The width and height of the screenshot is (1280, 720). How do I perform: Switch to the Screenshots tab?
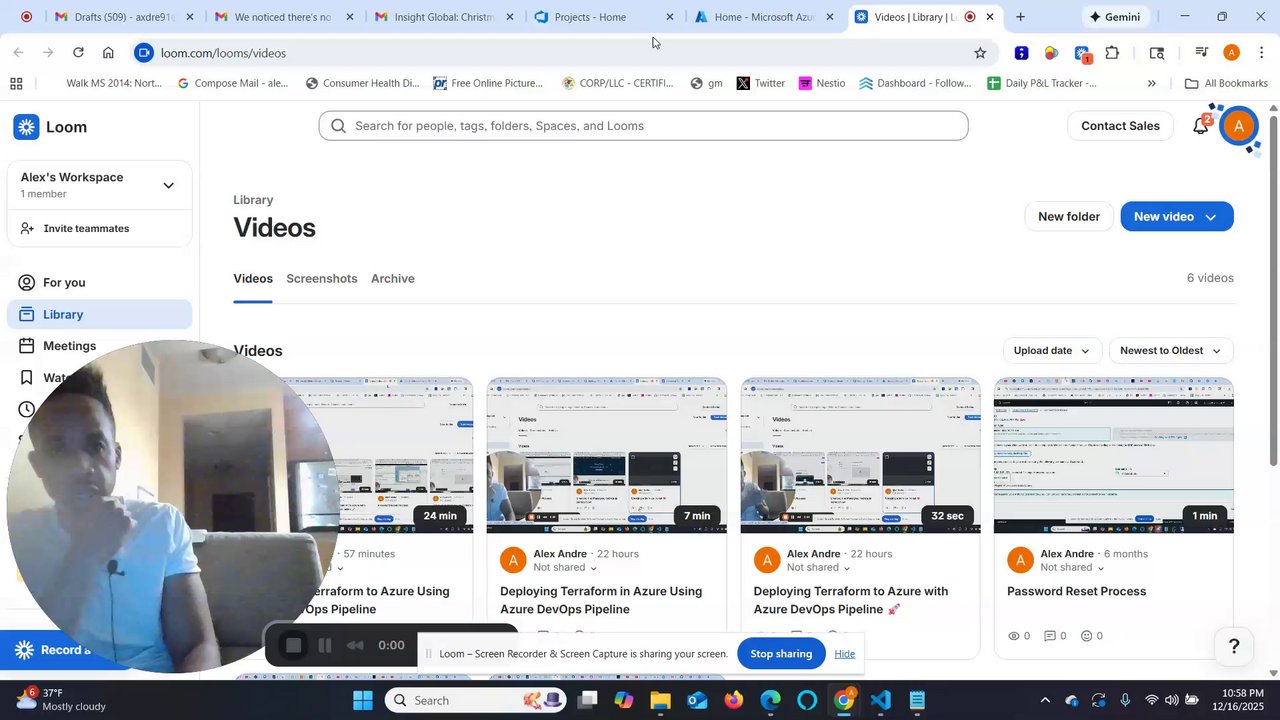tap(322, 279)
